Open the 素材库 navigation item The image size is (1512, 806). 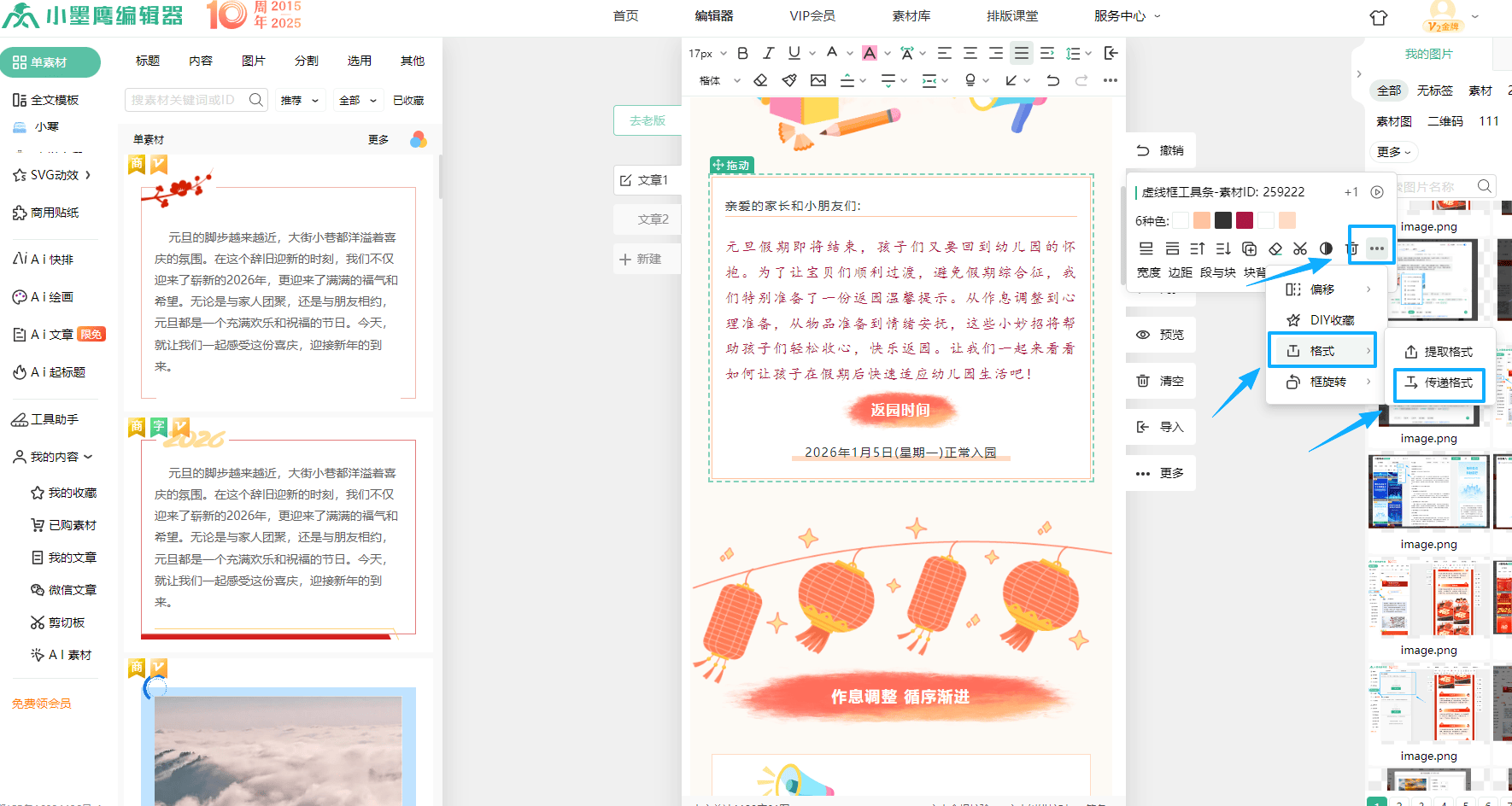(x=911, y=15)
